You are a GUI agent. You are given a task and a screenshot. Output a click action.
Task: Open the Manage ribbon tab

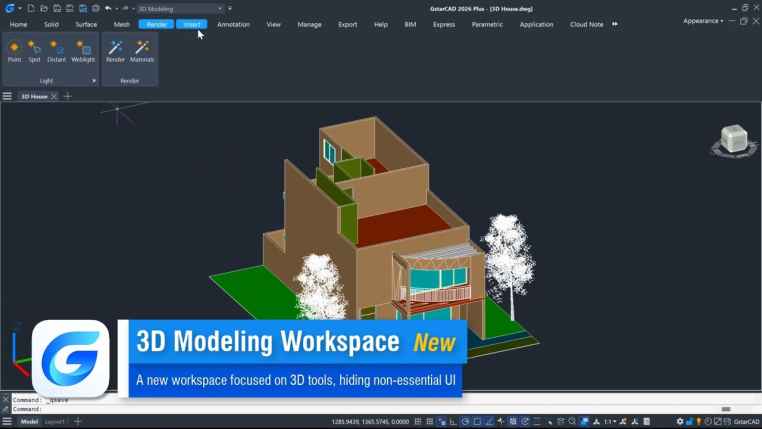click(x=310, y=24)
